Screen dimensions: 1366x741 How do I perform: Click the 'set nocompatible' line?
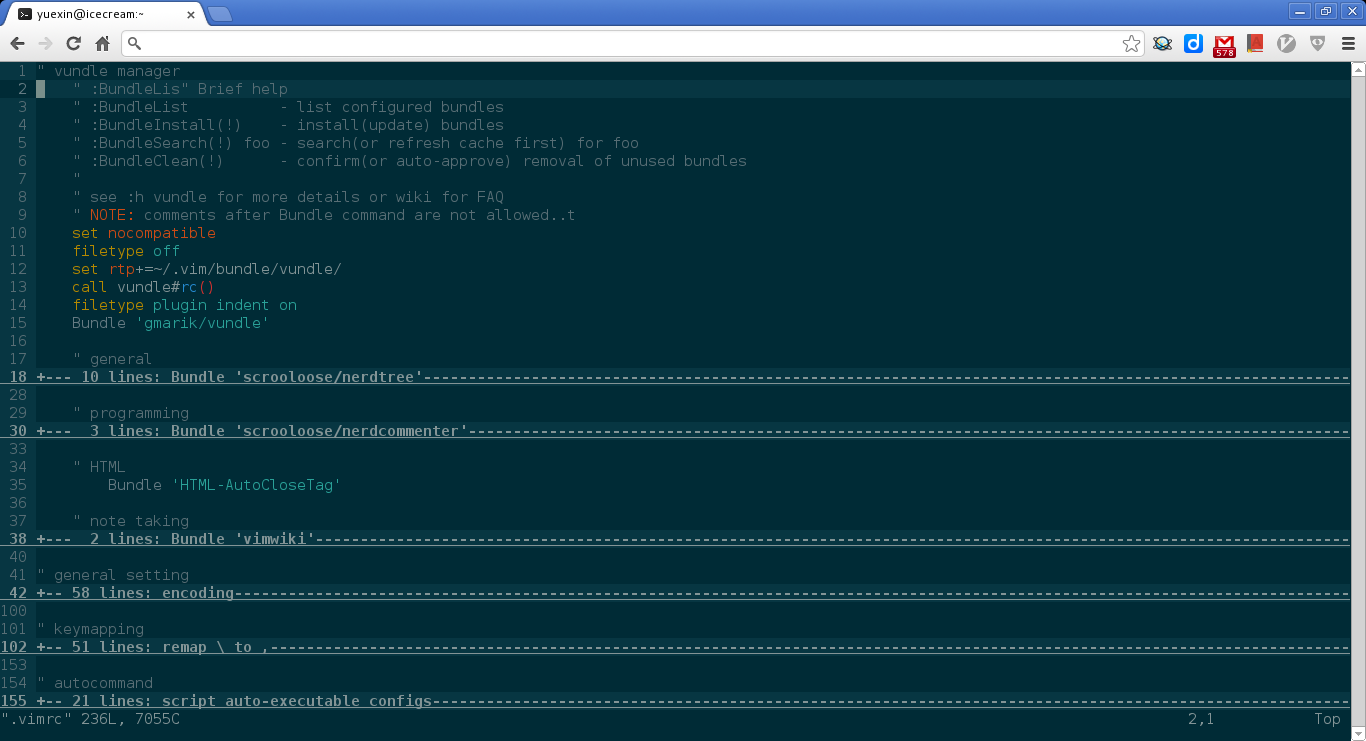tap(144, 233)
